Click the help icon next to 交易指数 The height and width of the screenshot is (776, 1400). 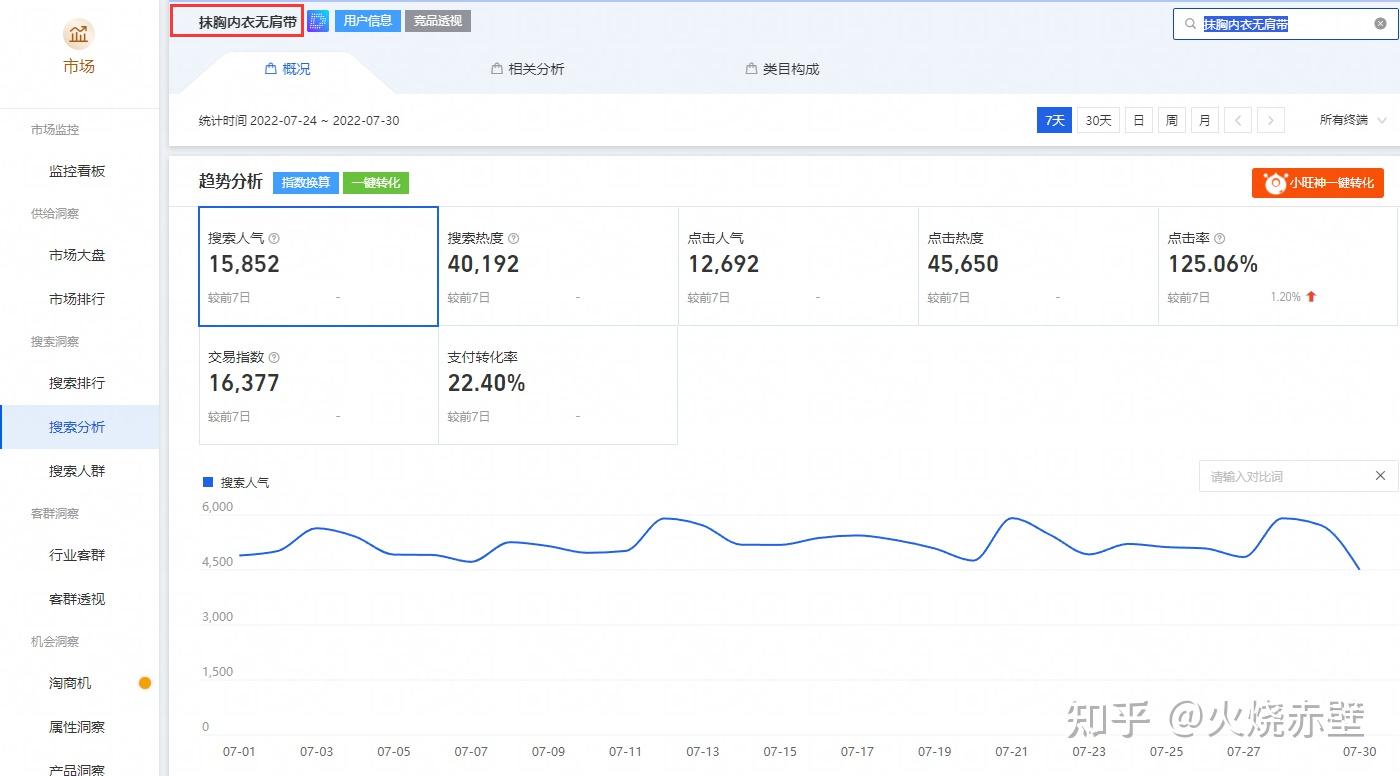(x=274, y=358)
